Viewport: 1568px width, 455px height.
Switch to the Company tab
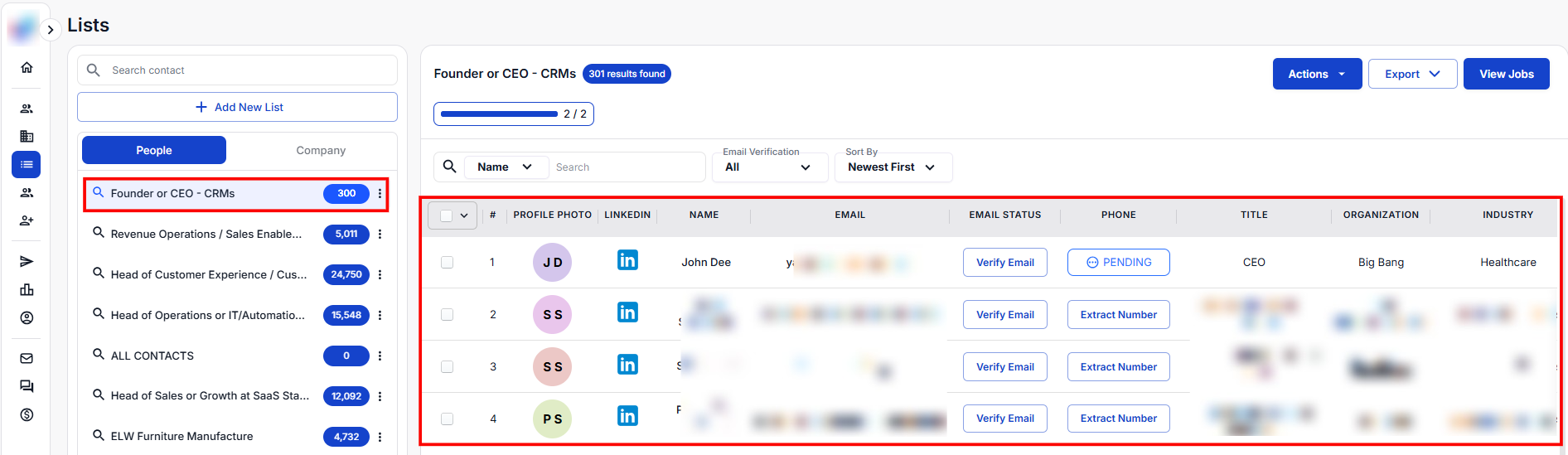pyautogui.click(x=321, y=150)
